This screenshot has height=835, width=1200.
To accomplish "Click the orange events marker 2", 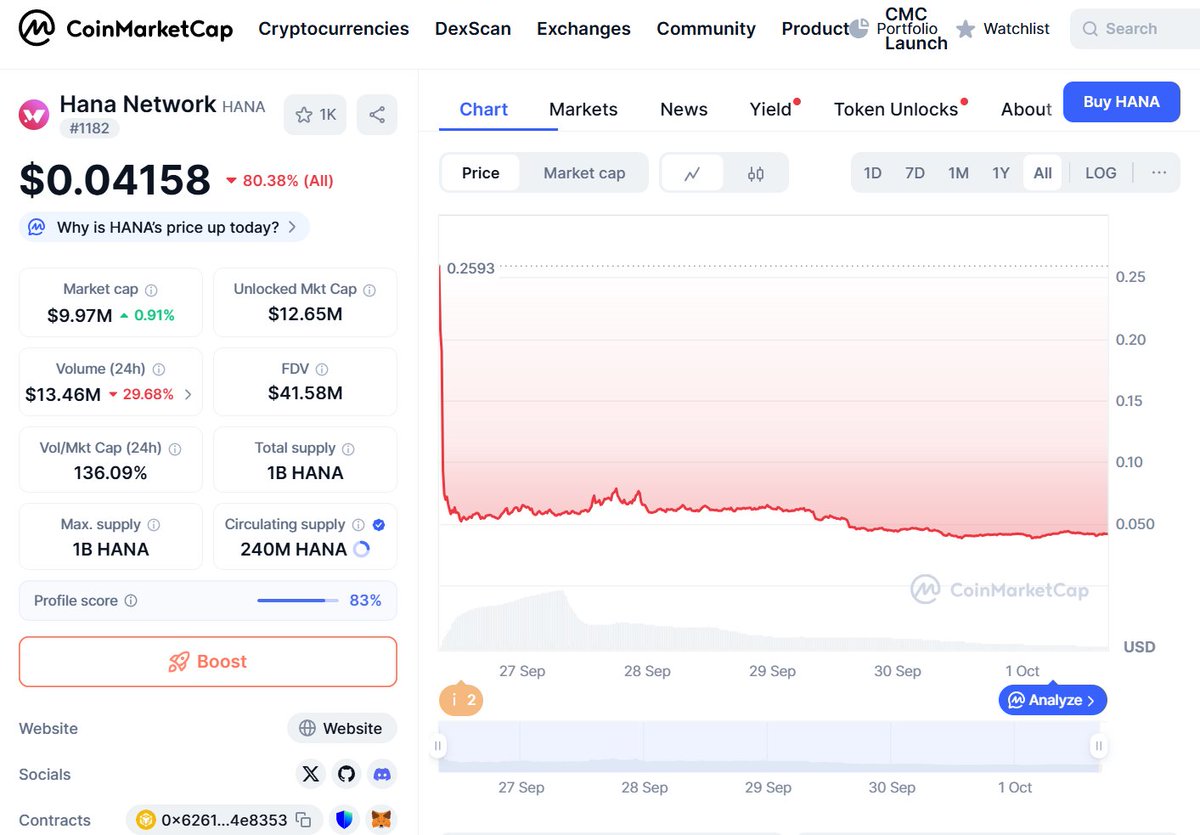I will [461, 700].
